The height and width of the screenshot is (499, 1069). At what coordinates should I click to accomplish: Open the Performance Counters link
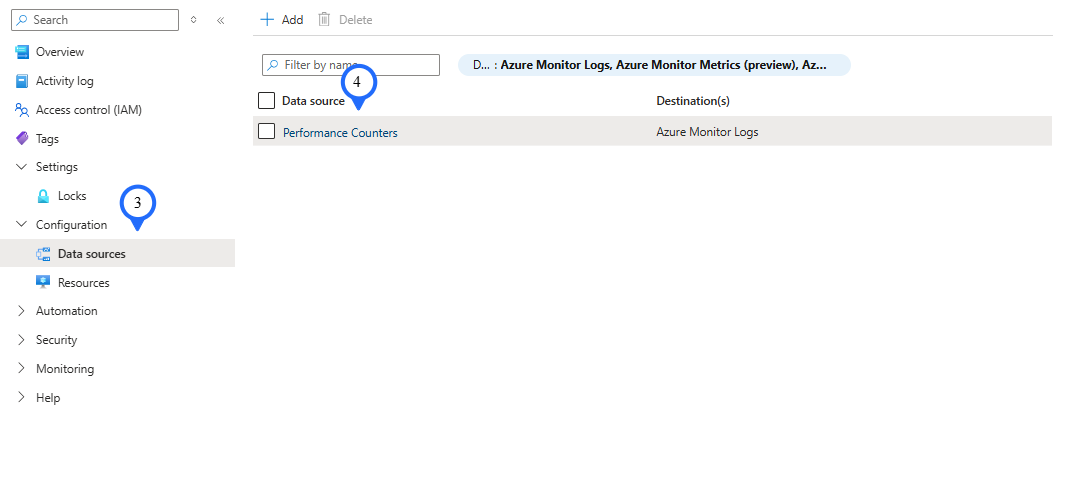click(340, 133)
